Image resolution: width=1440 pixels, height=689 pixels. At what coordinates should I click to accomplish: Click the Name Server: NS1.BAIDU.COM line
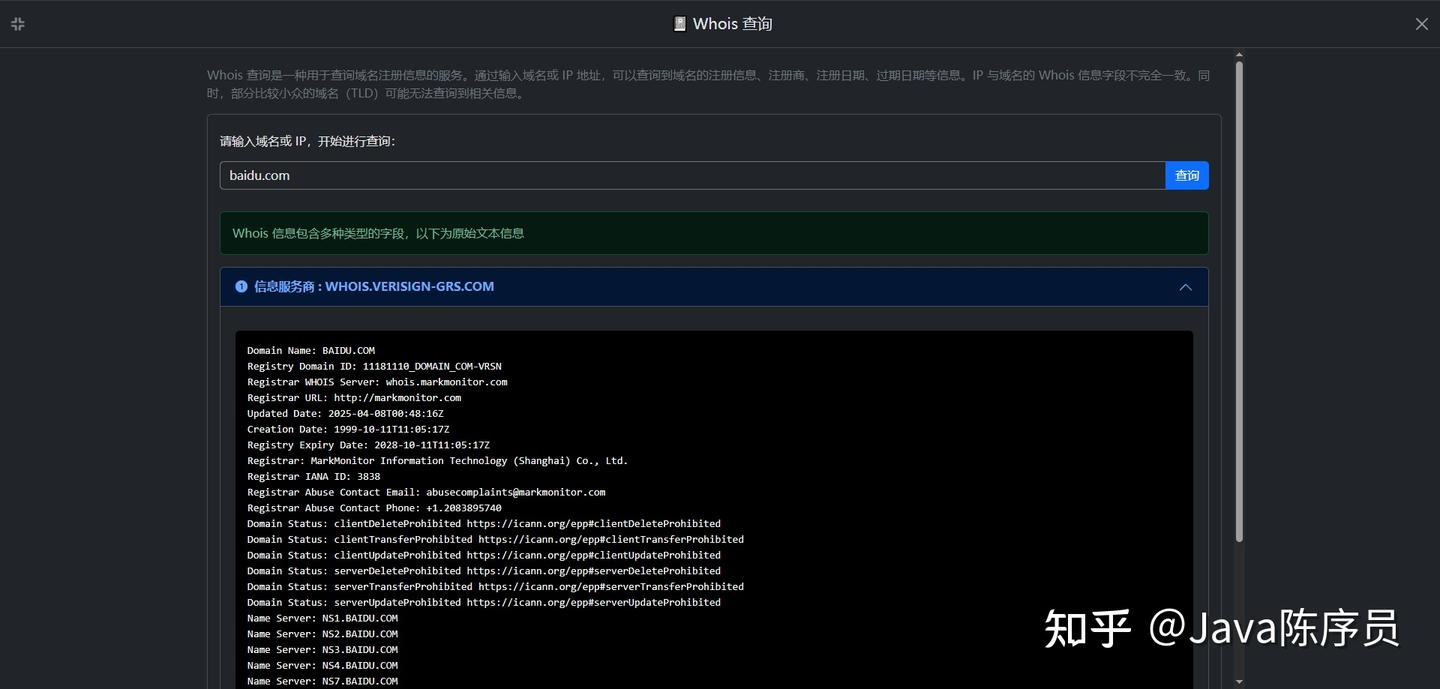(x=322, y=619)
